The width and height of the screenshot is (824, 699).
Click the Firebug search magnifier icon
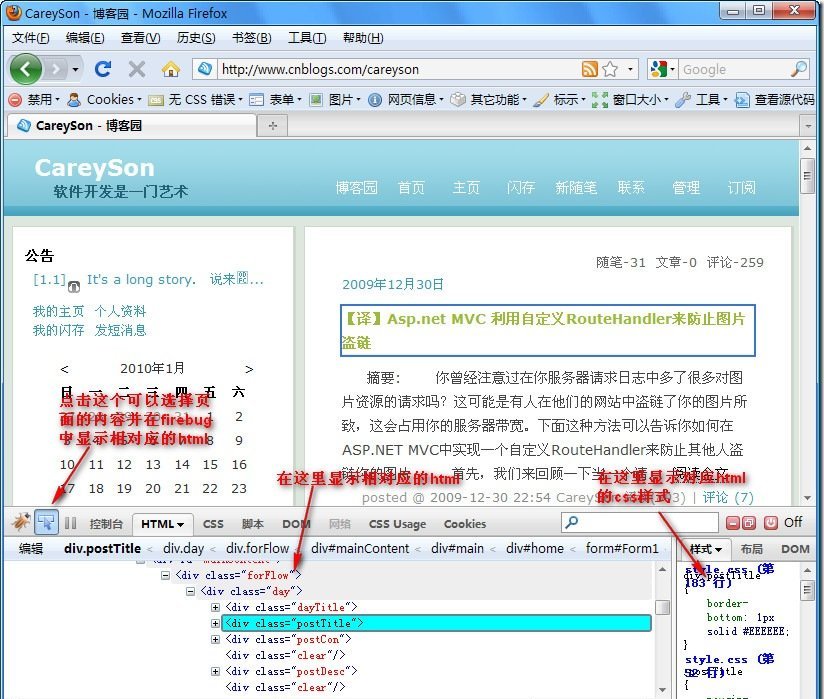tap(572, 522)
